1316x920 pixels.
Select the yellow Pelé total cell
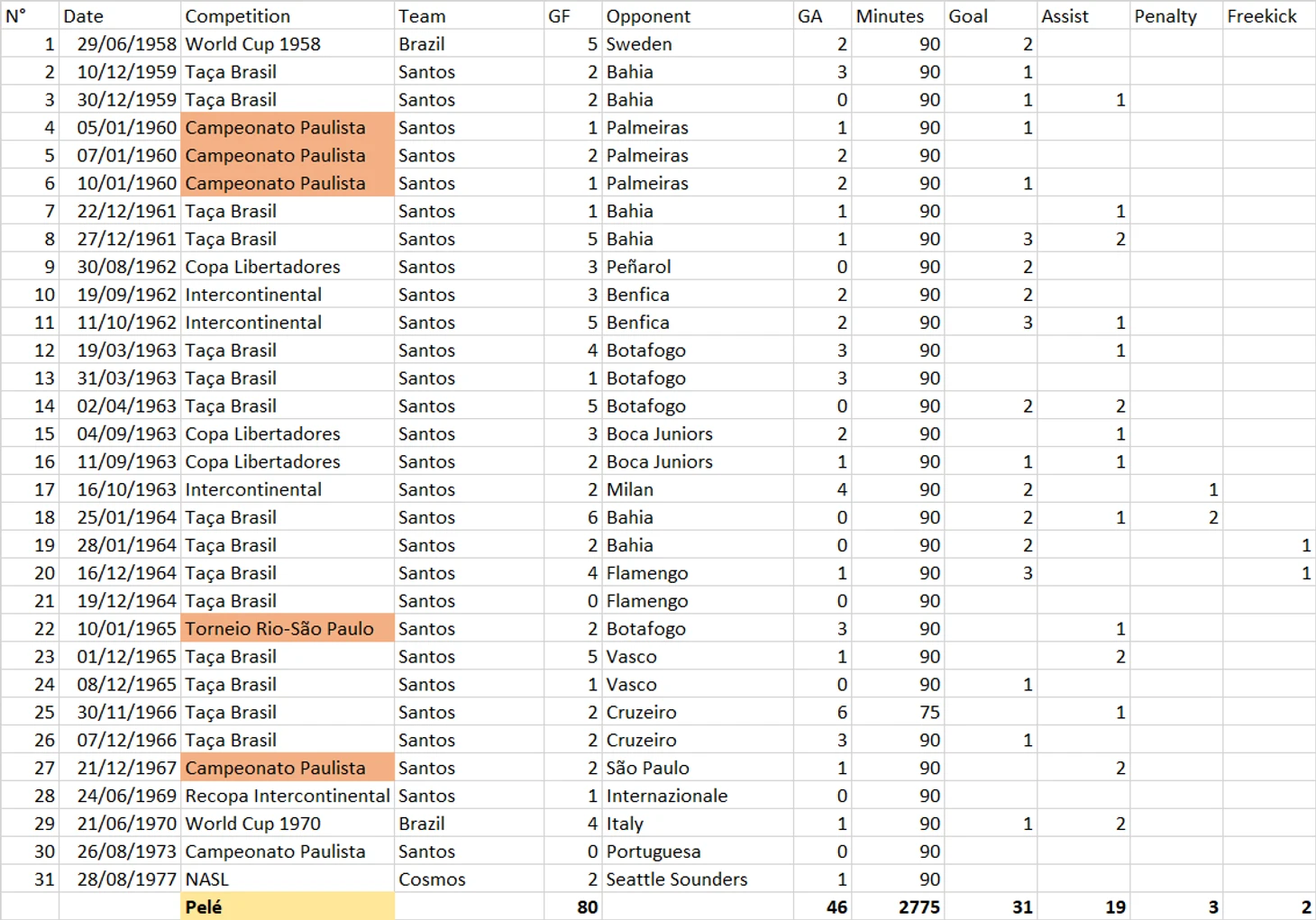(x=288, y=906)
